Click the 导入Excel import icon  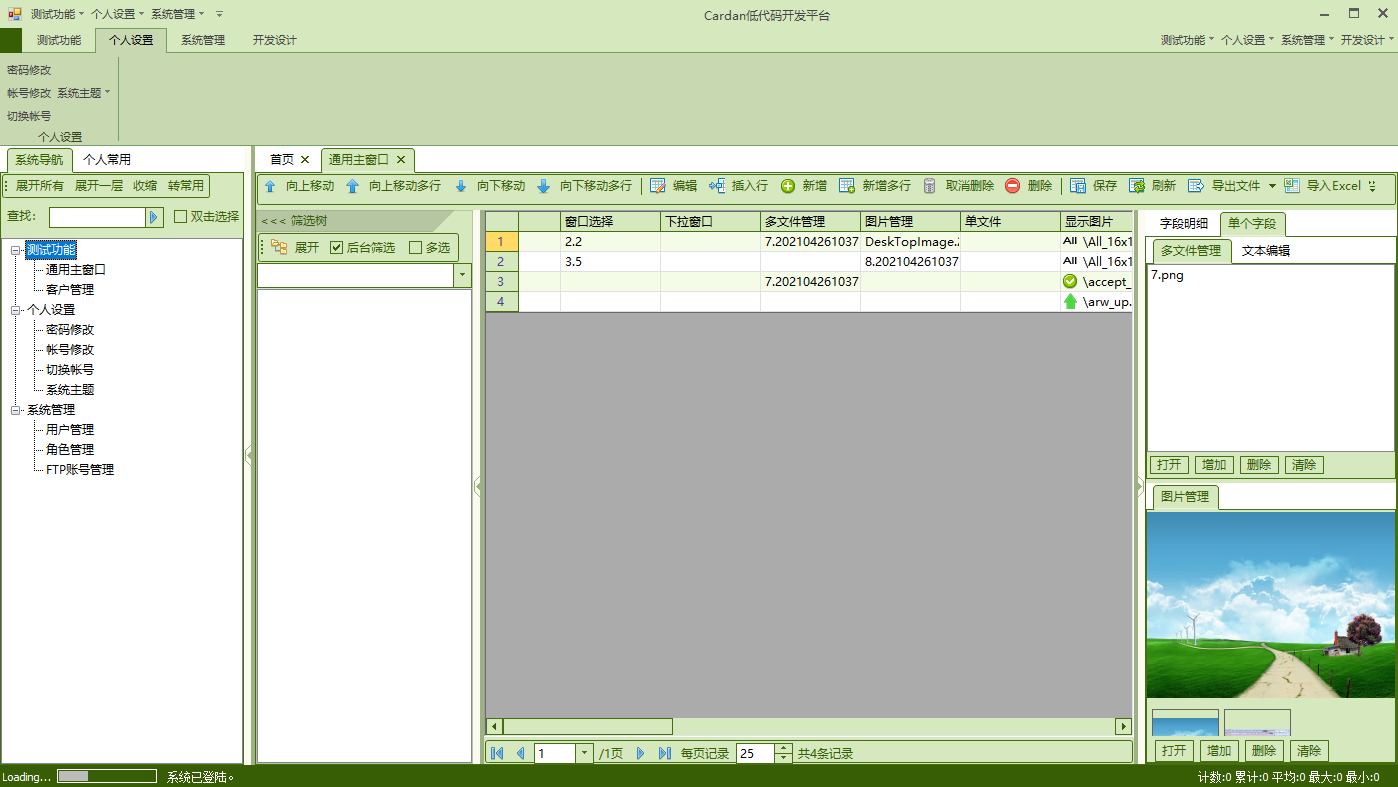(1292, 186)
